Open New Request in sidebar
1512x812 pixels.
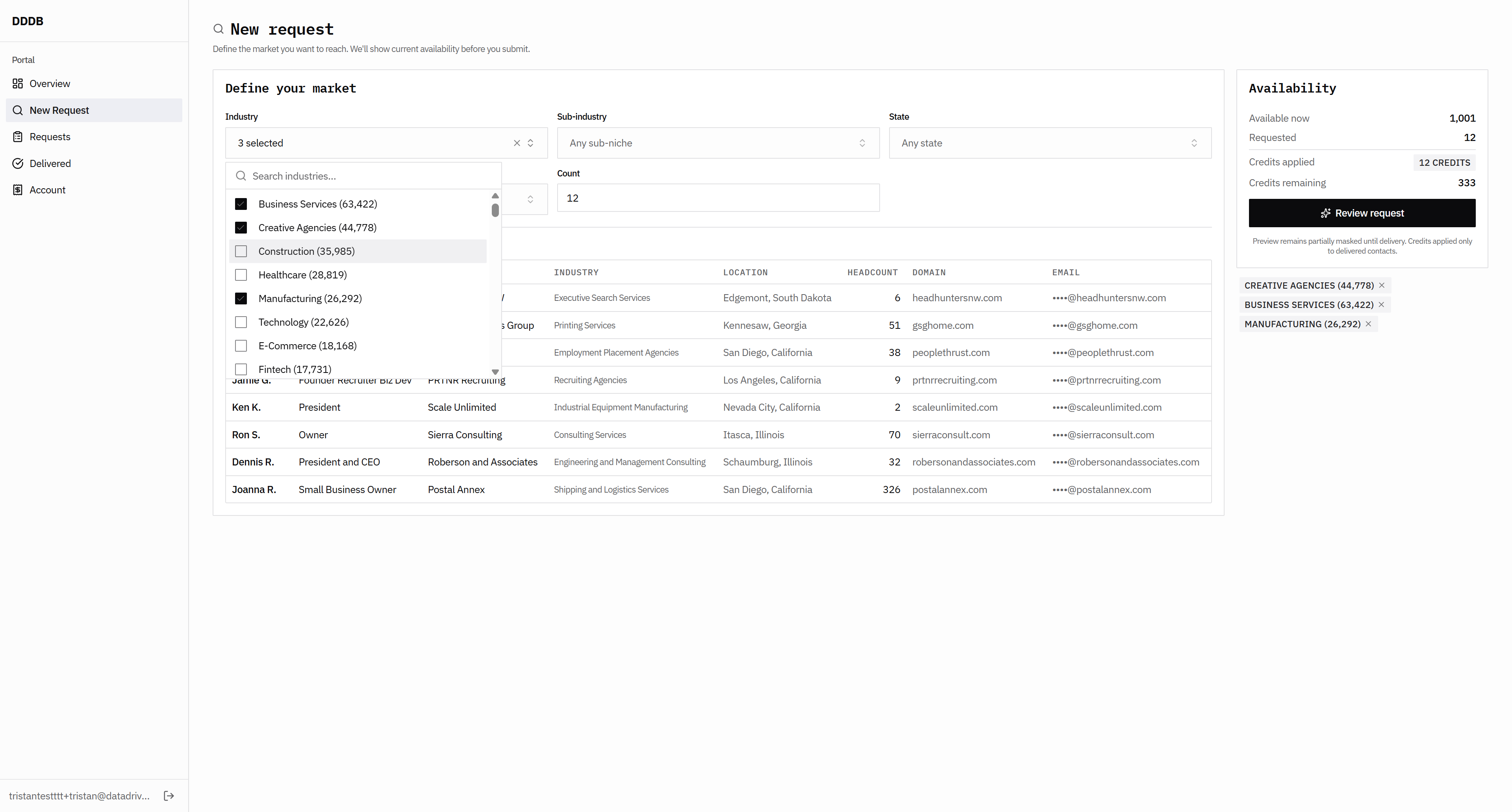click(x=59, y=110)
